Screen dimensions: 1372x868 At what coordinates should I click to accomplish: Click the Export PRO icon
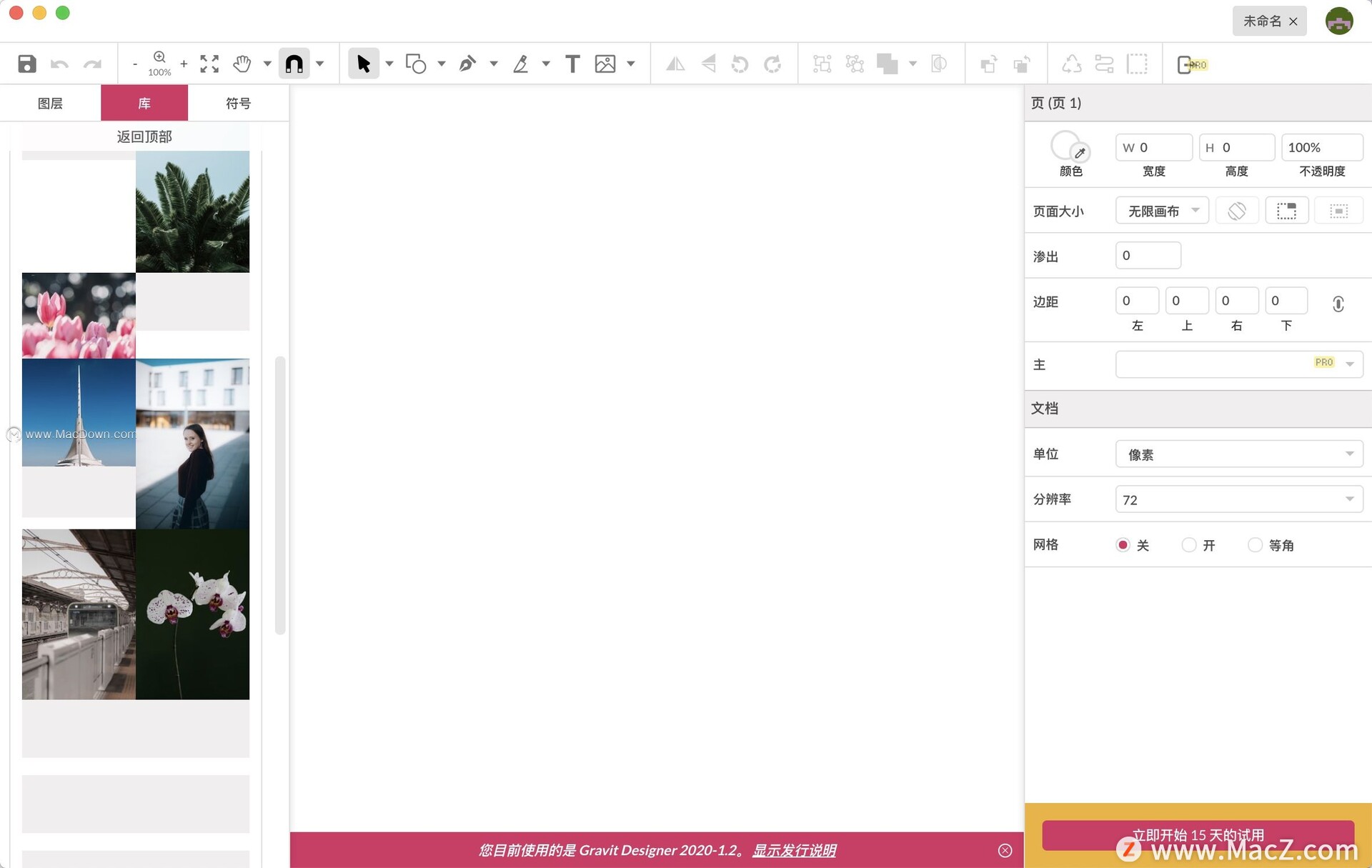click(x=1191, y=64)
